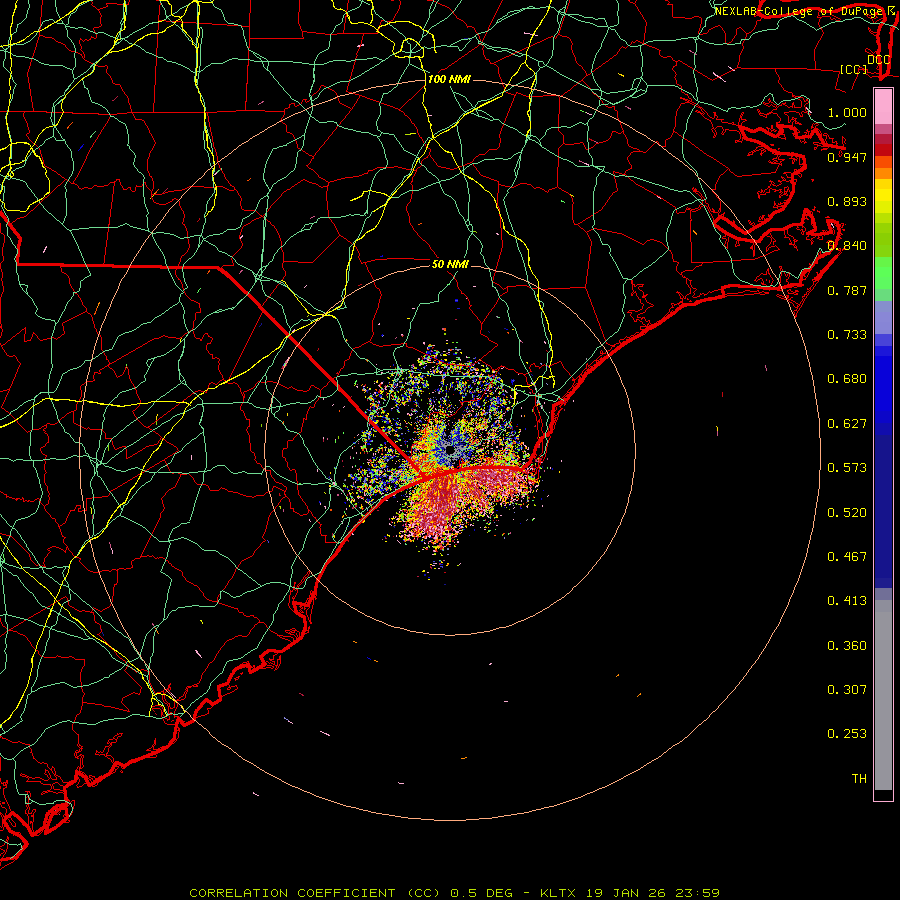
Task: Click the 0.627 value on the color scale
Action: [x=847, y=424]
